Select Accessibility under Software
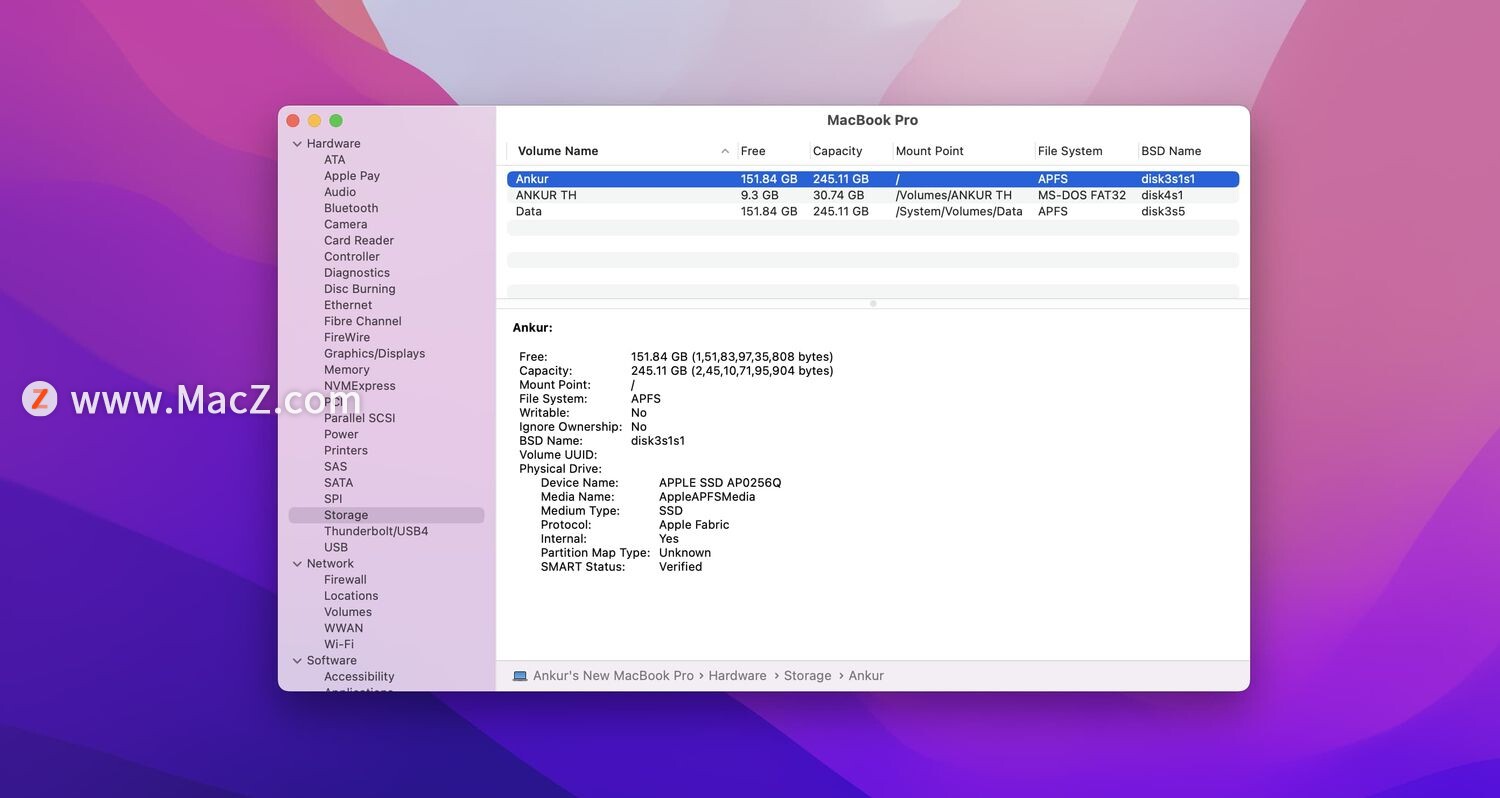 pyautogui.click(x=359, y=677)
